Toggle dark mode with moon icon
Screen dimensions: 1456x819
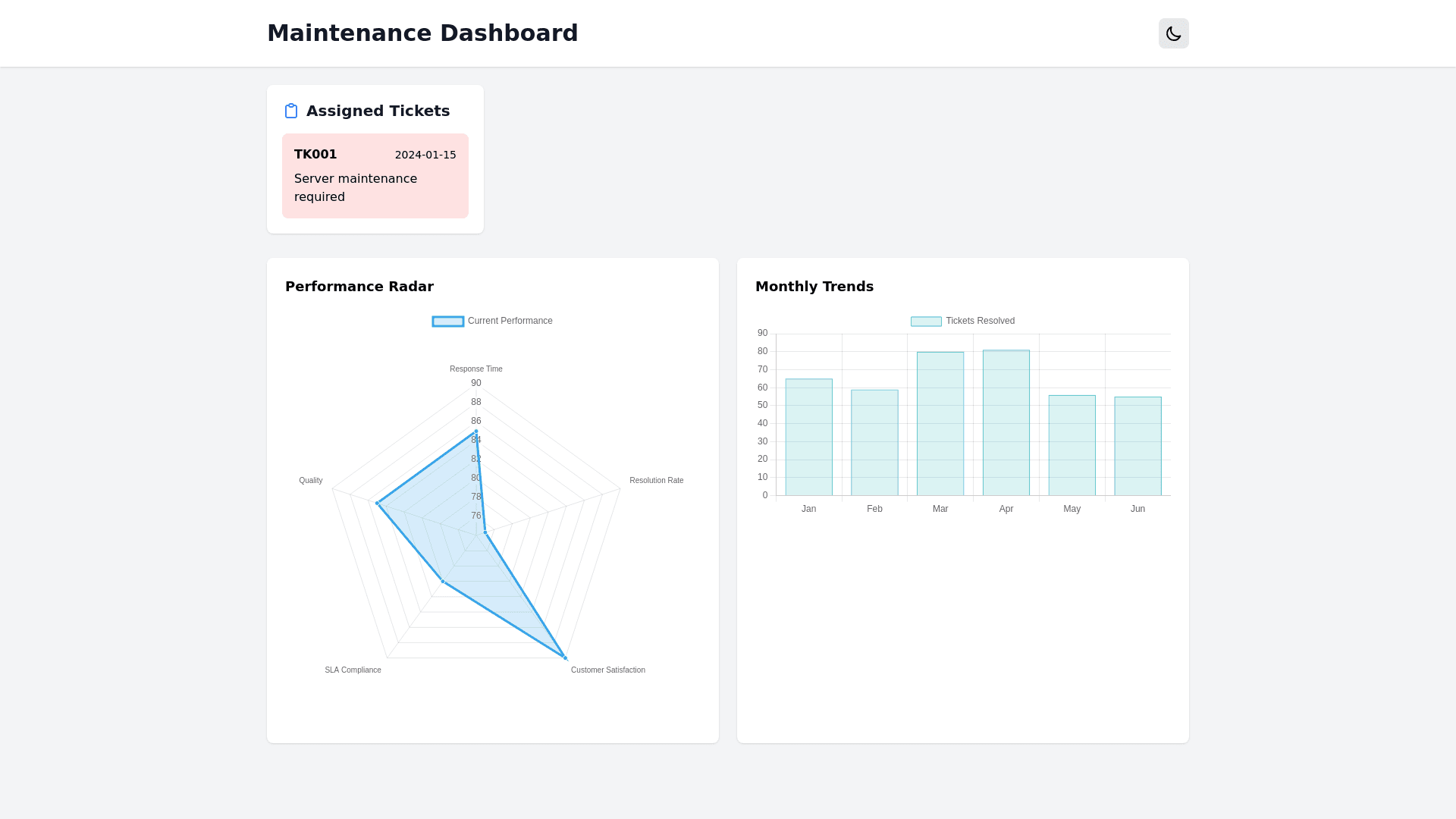[x=1173, y=33]
